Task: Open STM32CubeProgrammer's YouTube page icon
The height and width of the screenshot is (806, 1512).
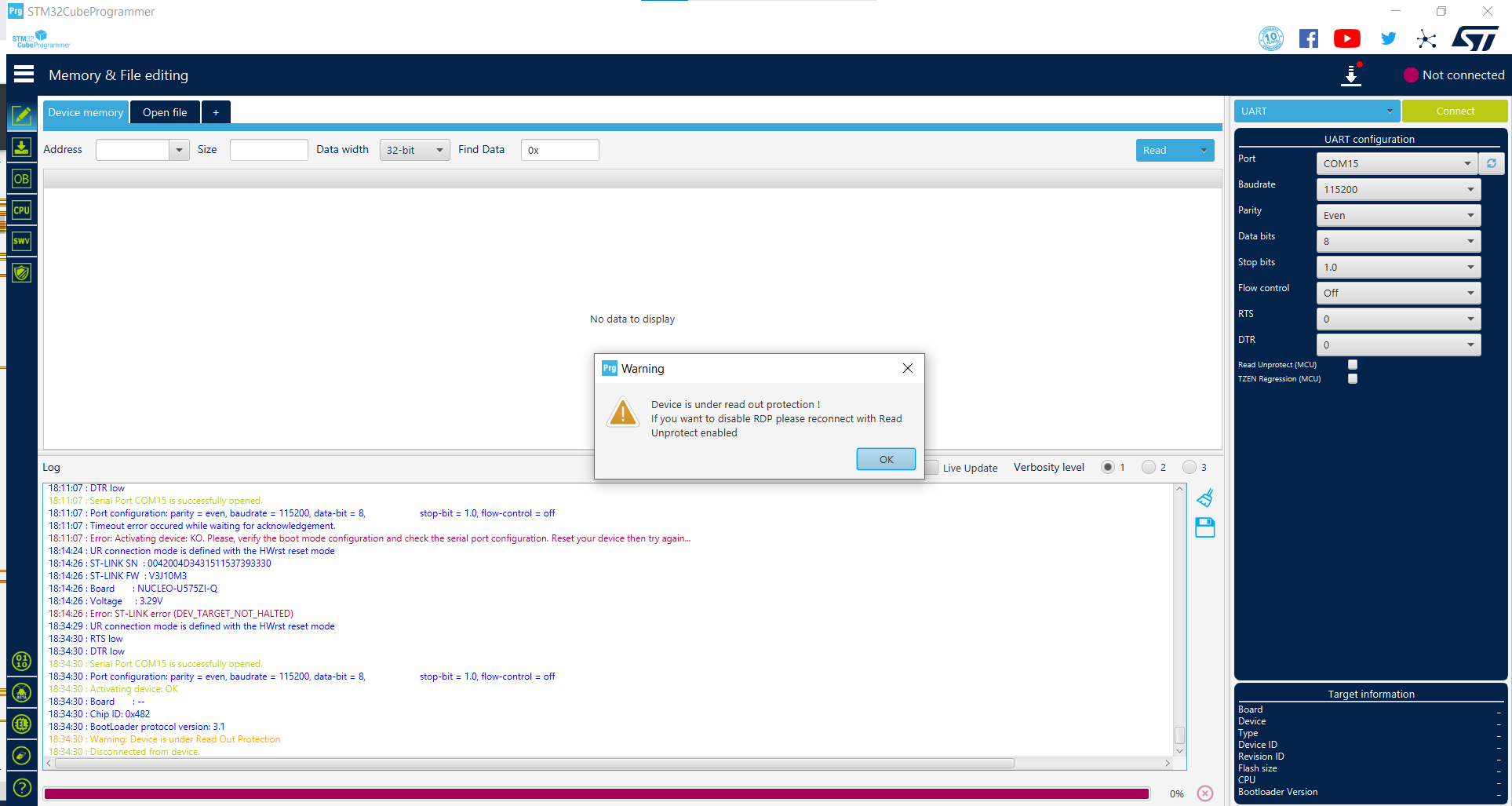Action: pos(1347,38)
